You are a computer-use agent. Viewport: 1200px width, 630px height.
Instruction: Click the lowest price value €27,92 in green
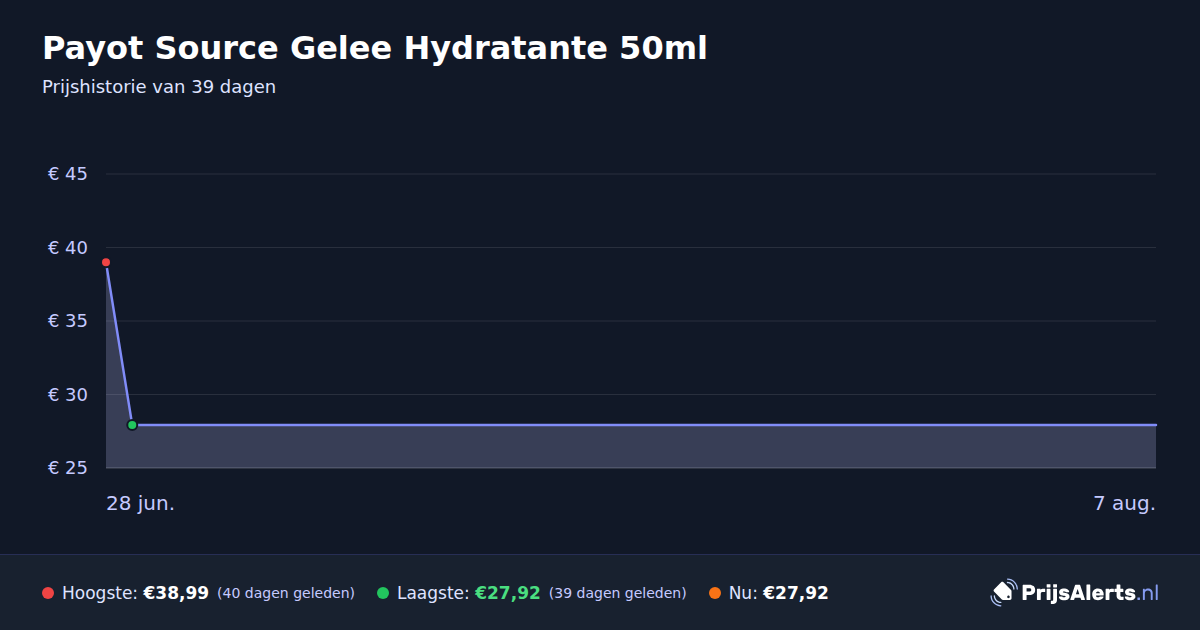(507, 593)
